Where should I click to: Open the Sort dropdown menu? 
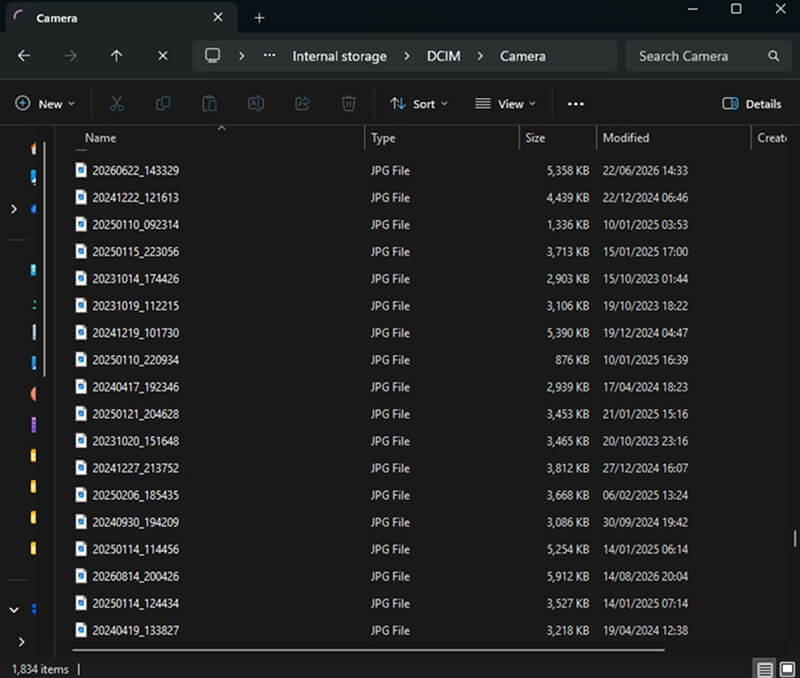pyautogui.click(x=419, y=104)
